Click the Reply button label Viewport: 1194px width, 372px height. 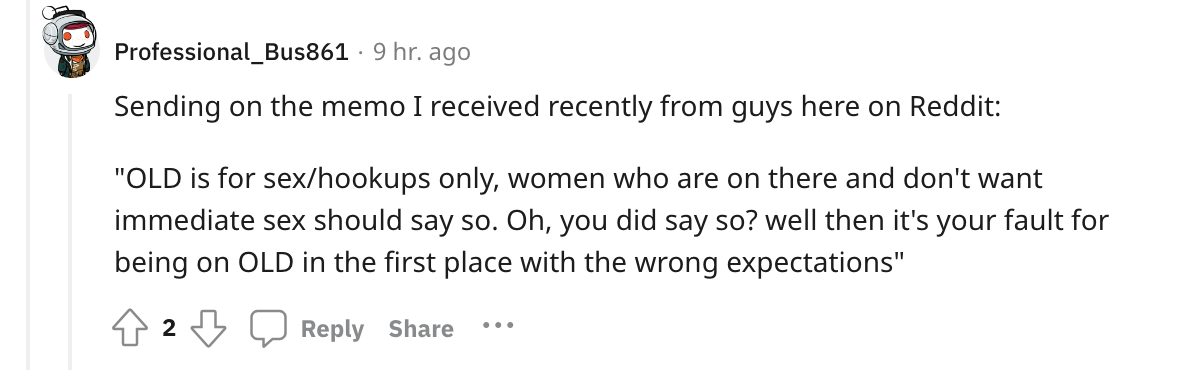332,329
